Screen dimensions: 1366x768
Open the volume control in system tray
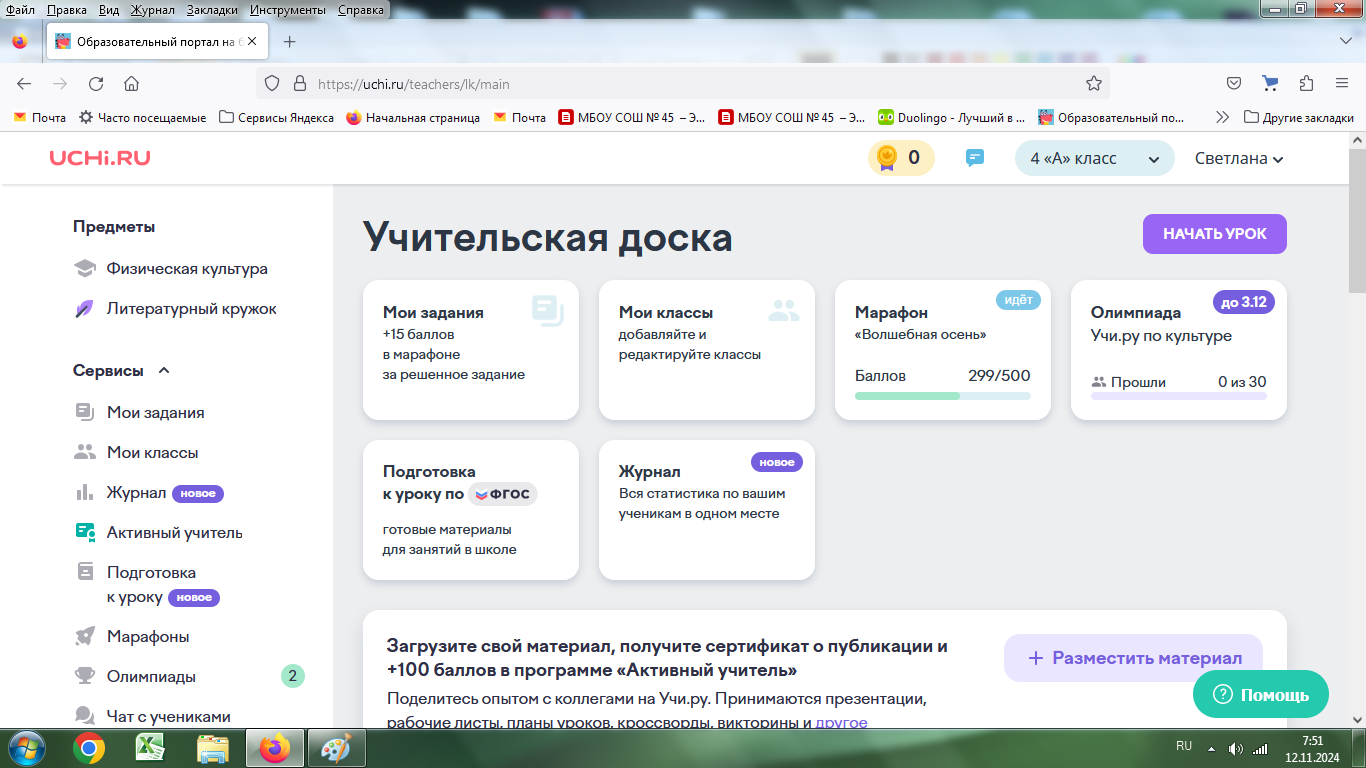pos(1236,748)
